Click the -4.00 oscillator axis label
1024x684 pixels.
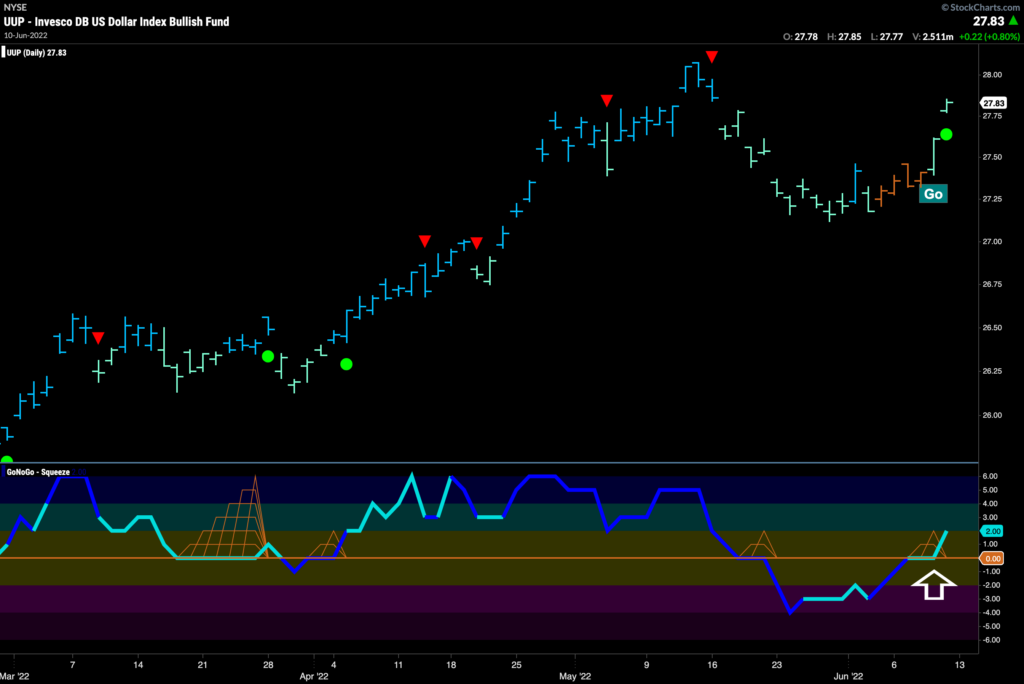pyautogui.click(x=989, y=613)
